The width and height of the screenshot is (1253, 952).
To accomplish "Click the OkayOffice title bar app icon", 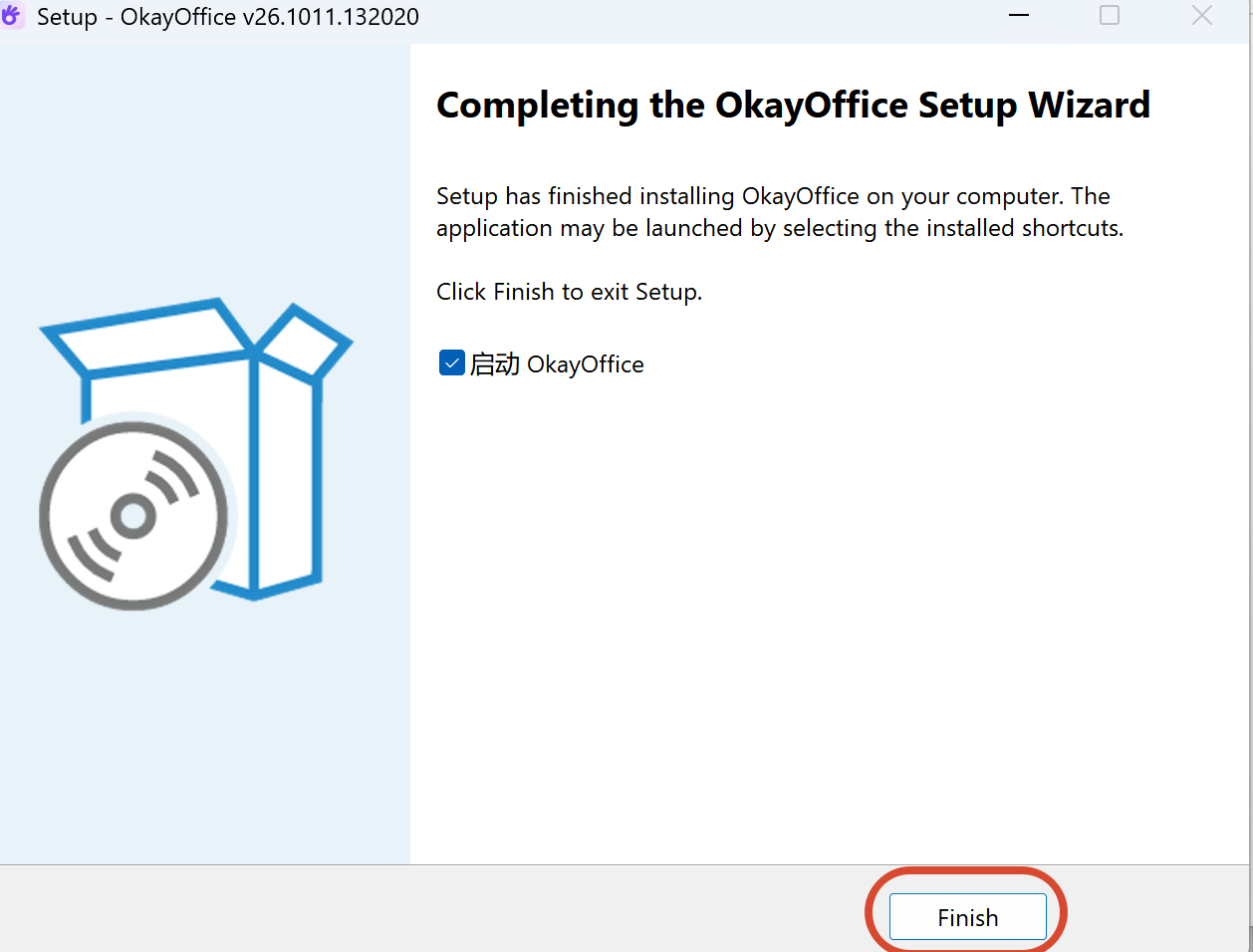I will (x=11, y=16).
